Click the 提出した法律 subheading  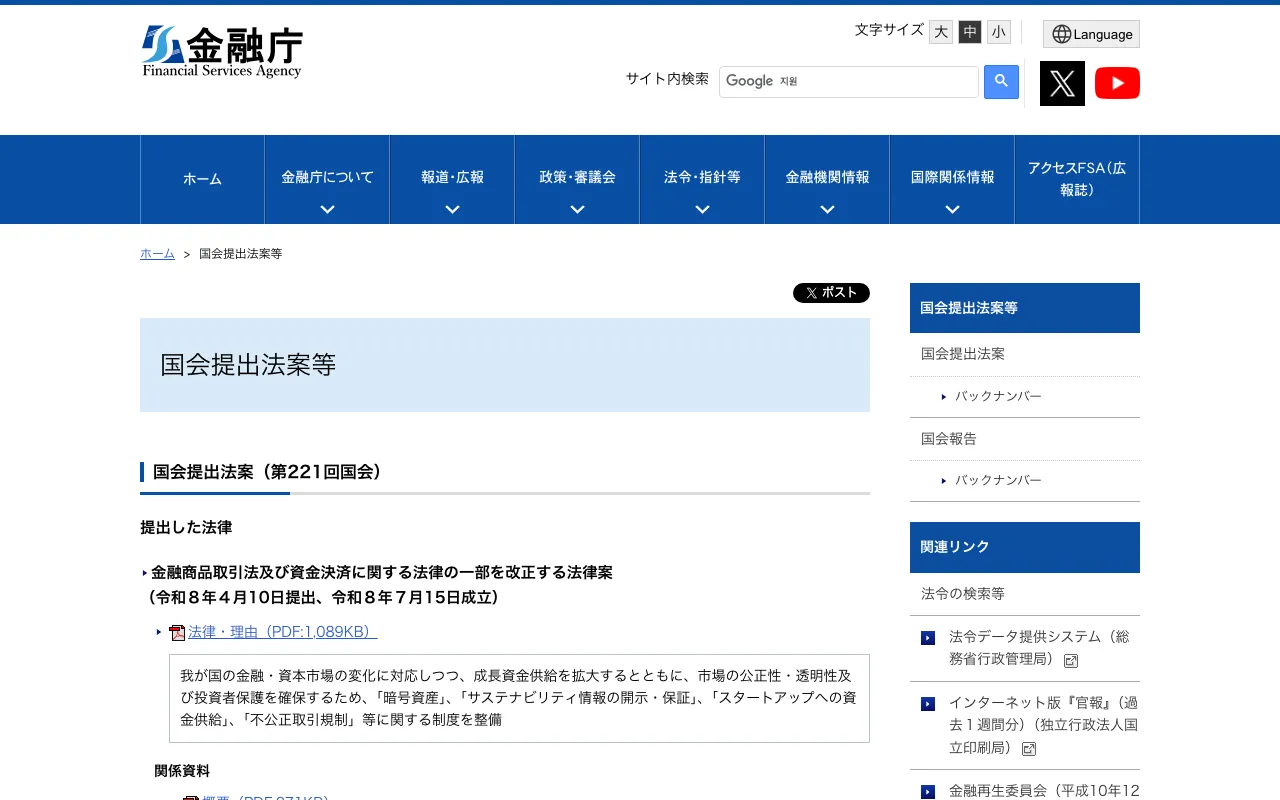click(x=186, y=527)
